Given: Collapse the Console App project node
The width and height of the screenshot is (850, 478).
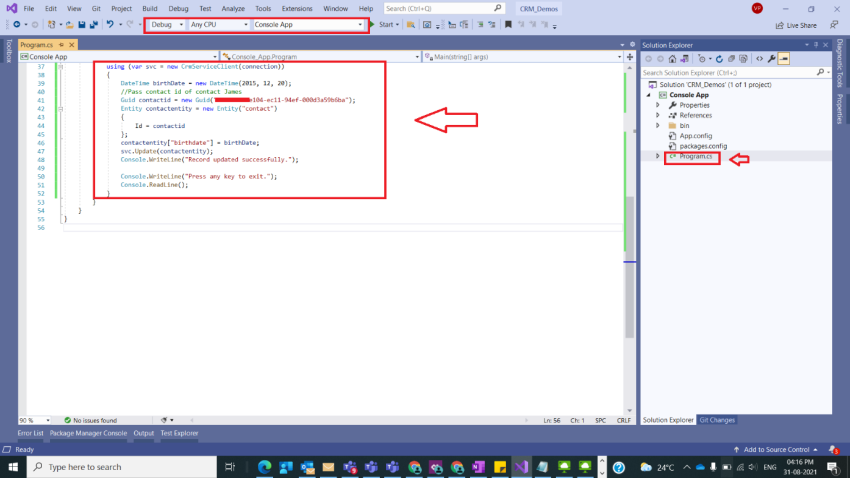Looking at the screenshot, I should pos(649,95).
